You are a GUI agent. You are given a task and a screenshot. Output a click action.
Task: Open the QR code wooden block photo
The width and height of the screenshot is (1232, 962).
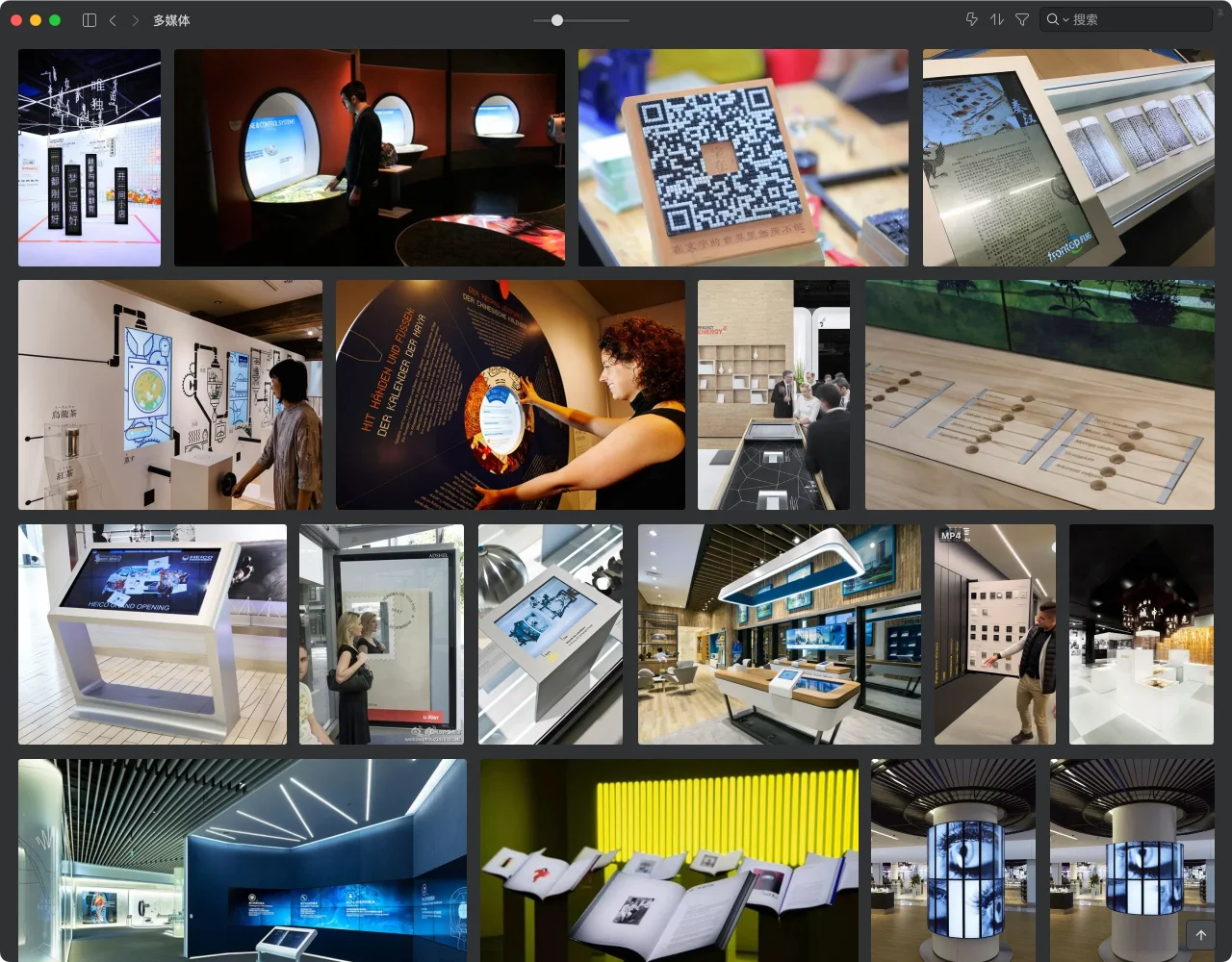(x=743, y=158)
